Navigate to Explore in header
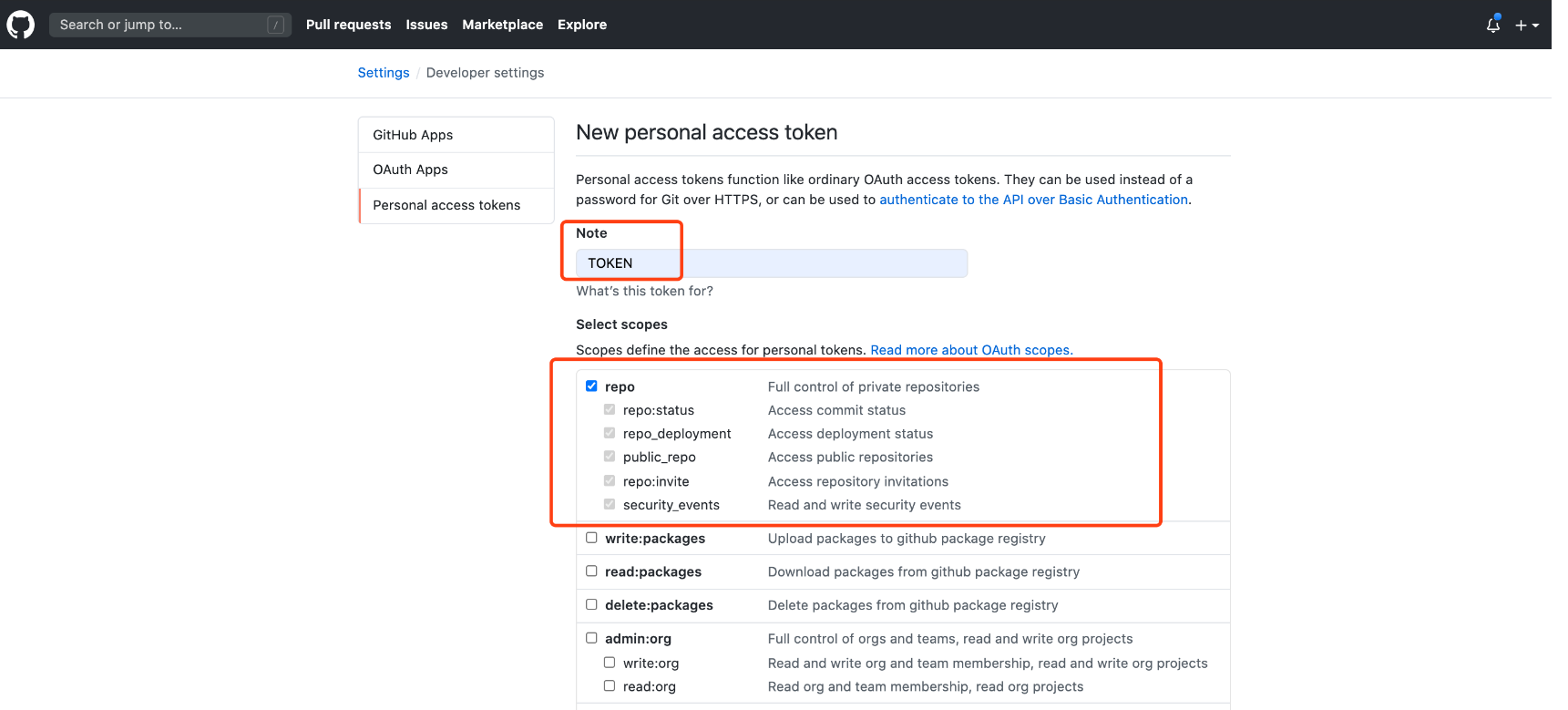The height and width of the screenshot is (710, 1568). click(x=581, y=25)
